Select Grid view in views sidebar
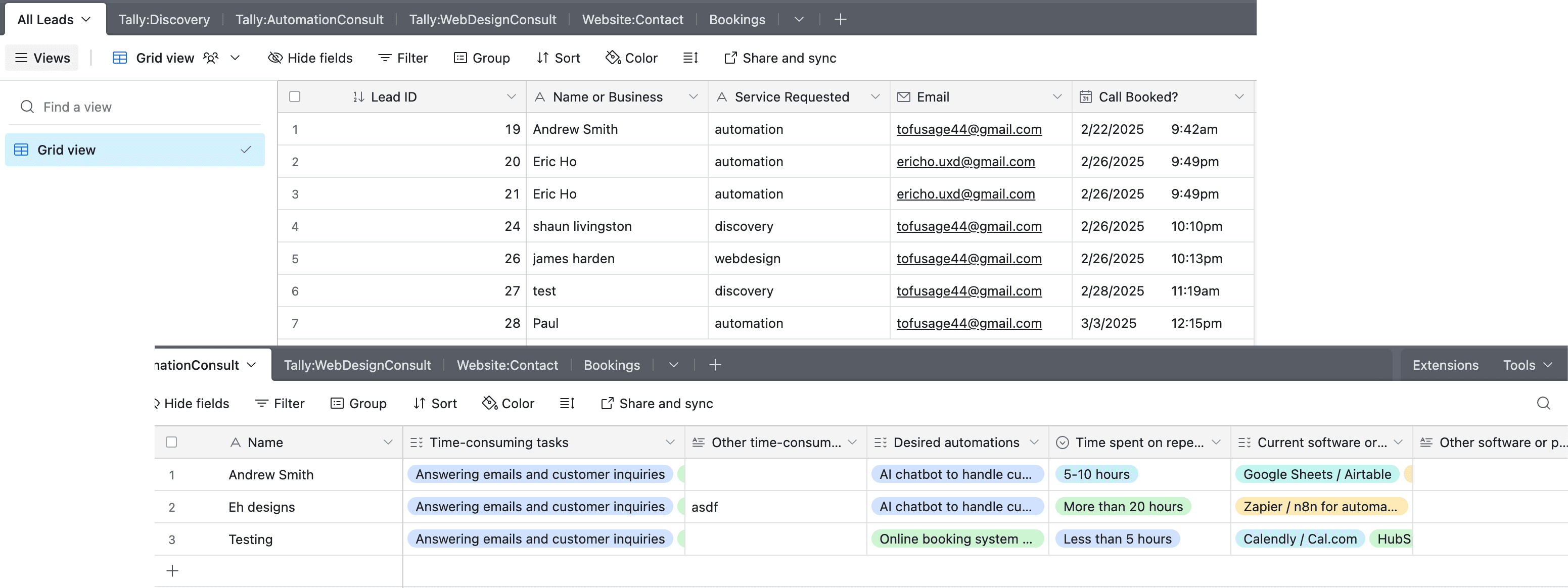Image resolution: width=1568 pixels, height=588 pixels. (x=134, y=150)
